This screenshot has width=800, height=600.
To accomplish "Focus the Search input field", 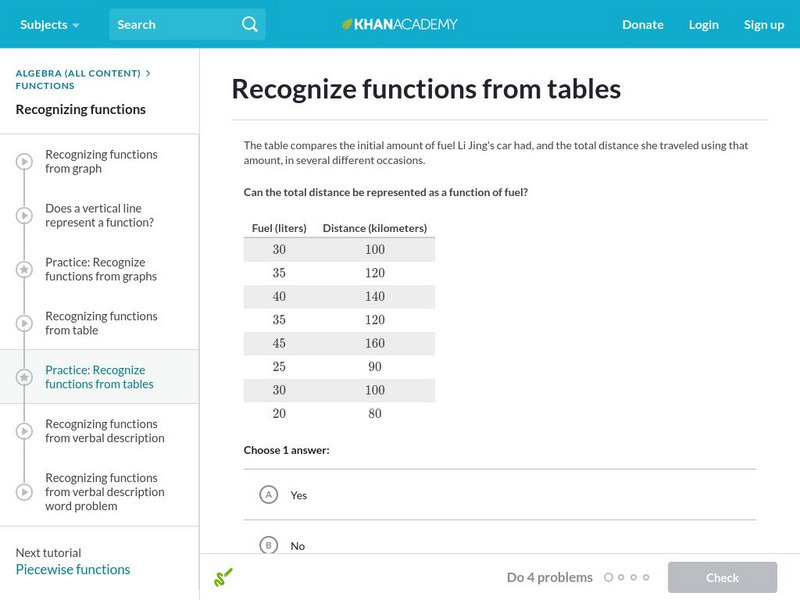I will (x=175, y=24).
